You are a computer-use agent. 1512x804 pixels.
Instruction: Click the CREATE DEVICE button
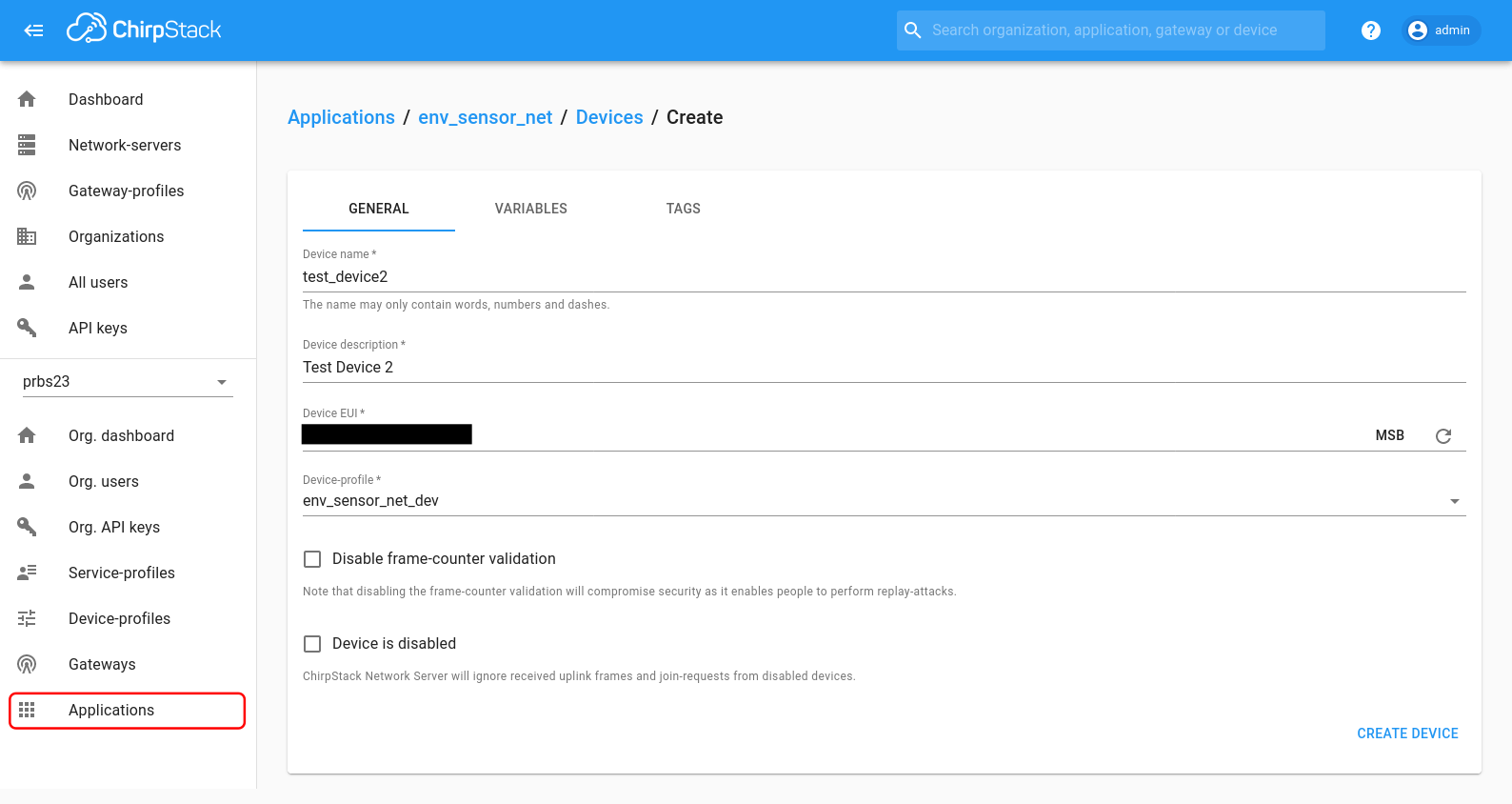click(x=1407, y=734)
